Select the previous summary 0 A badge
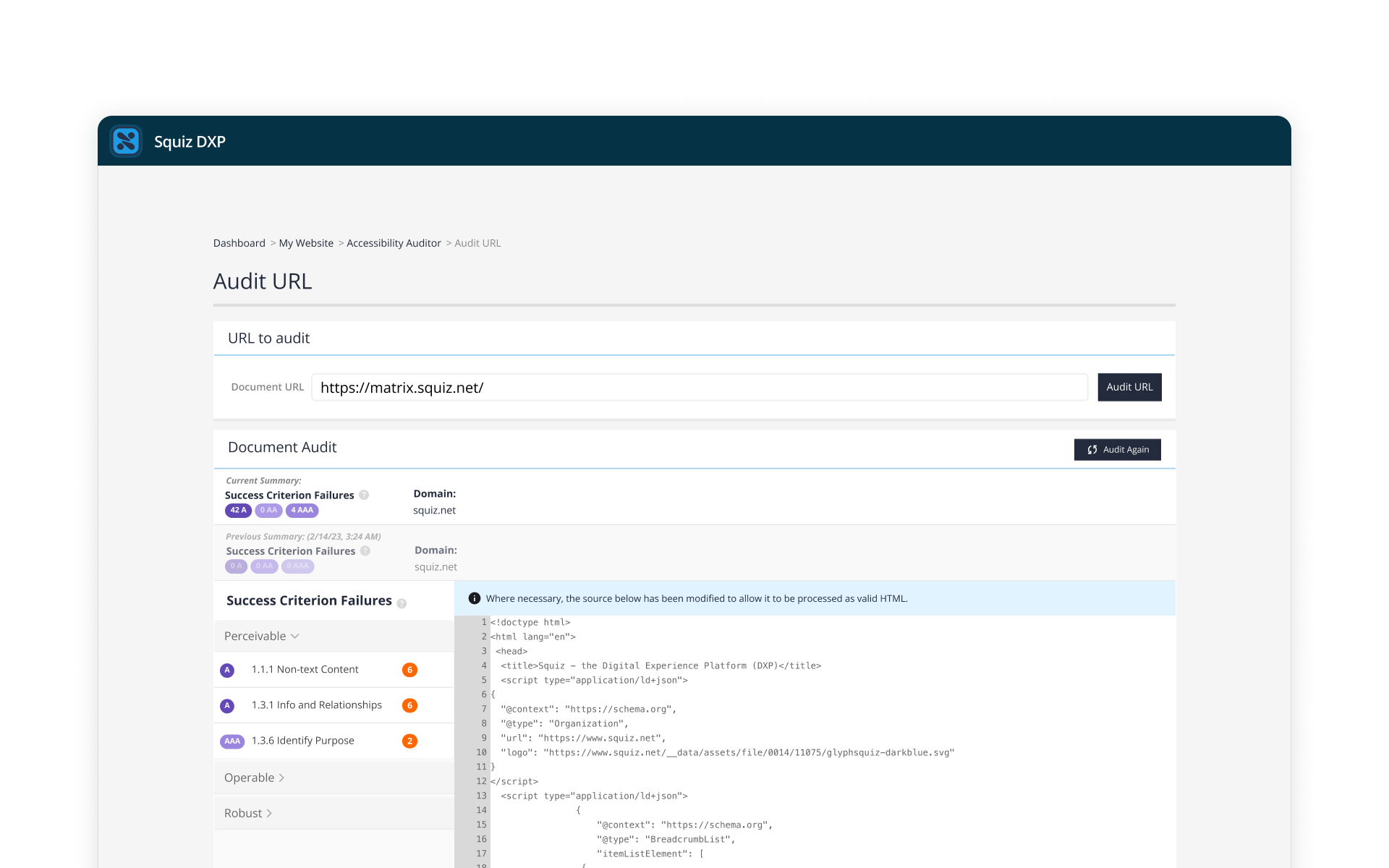The height and width of the screenshot is (868, 1389). pyautogui.click(x=236, y=566)
